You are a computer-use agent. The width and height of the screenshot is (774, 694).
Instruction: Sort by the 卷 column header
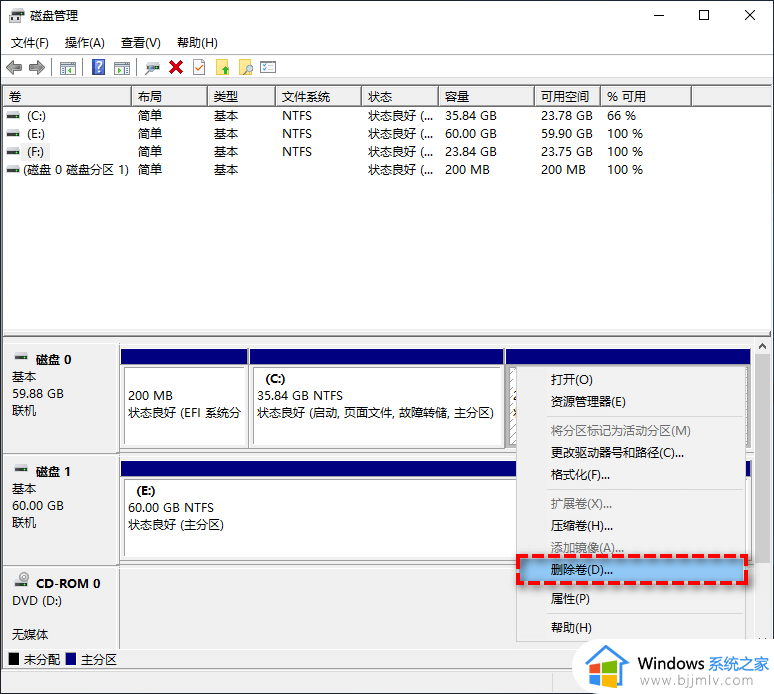pyautogui.click(x=67, y=96)
